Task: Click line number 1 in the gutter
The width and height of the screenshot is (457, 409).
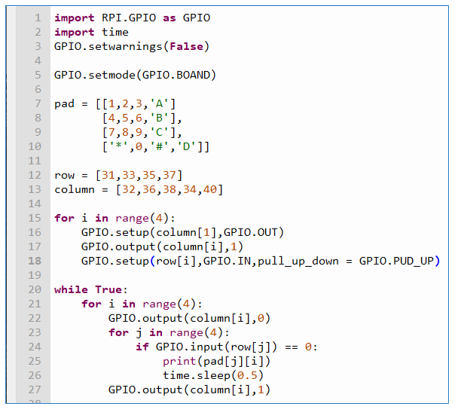Action: pos(38,18)
